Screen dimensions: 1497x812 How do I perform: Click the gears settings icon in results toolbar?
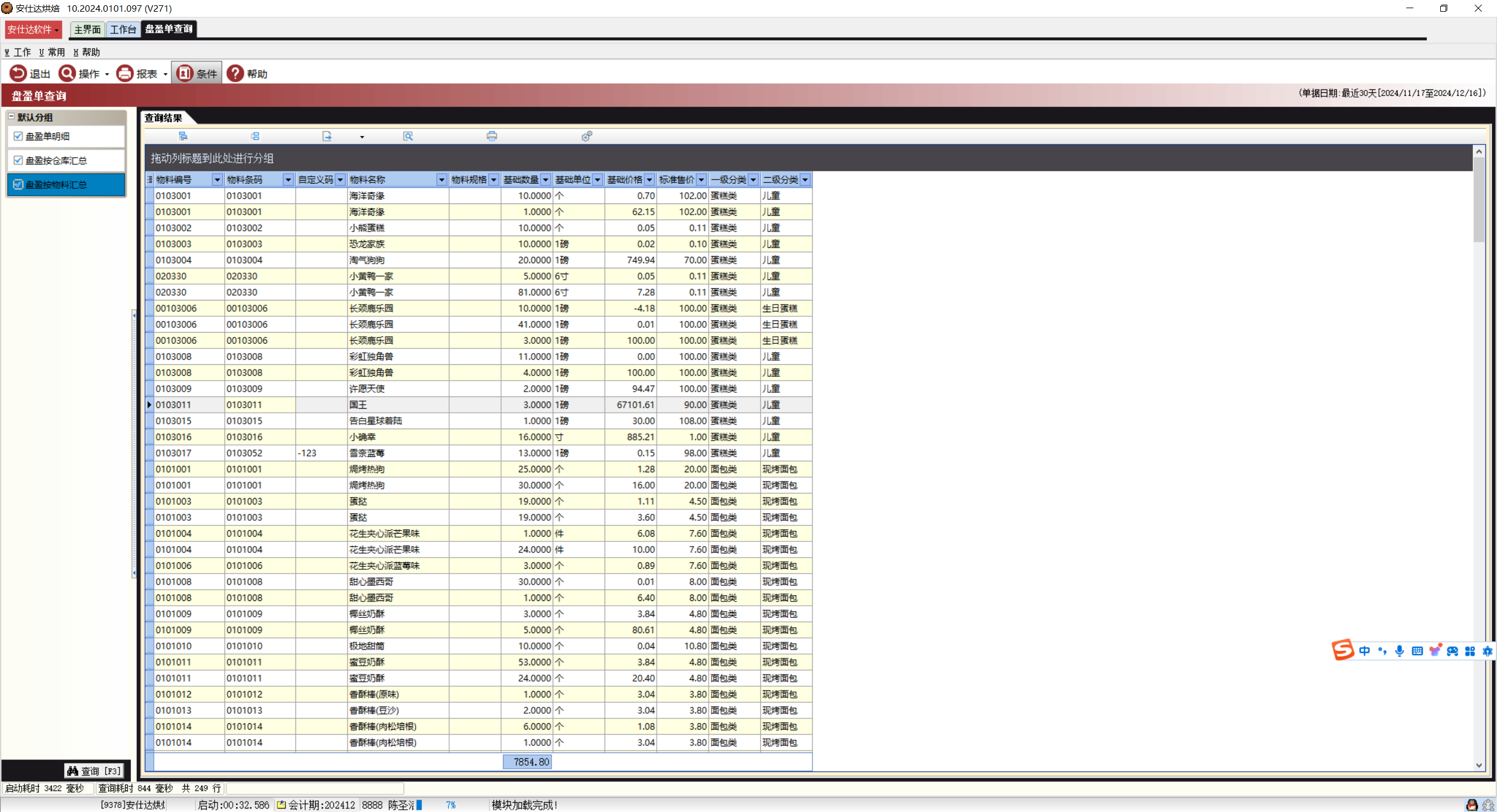[587, 136]
